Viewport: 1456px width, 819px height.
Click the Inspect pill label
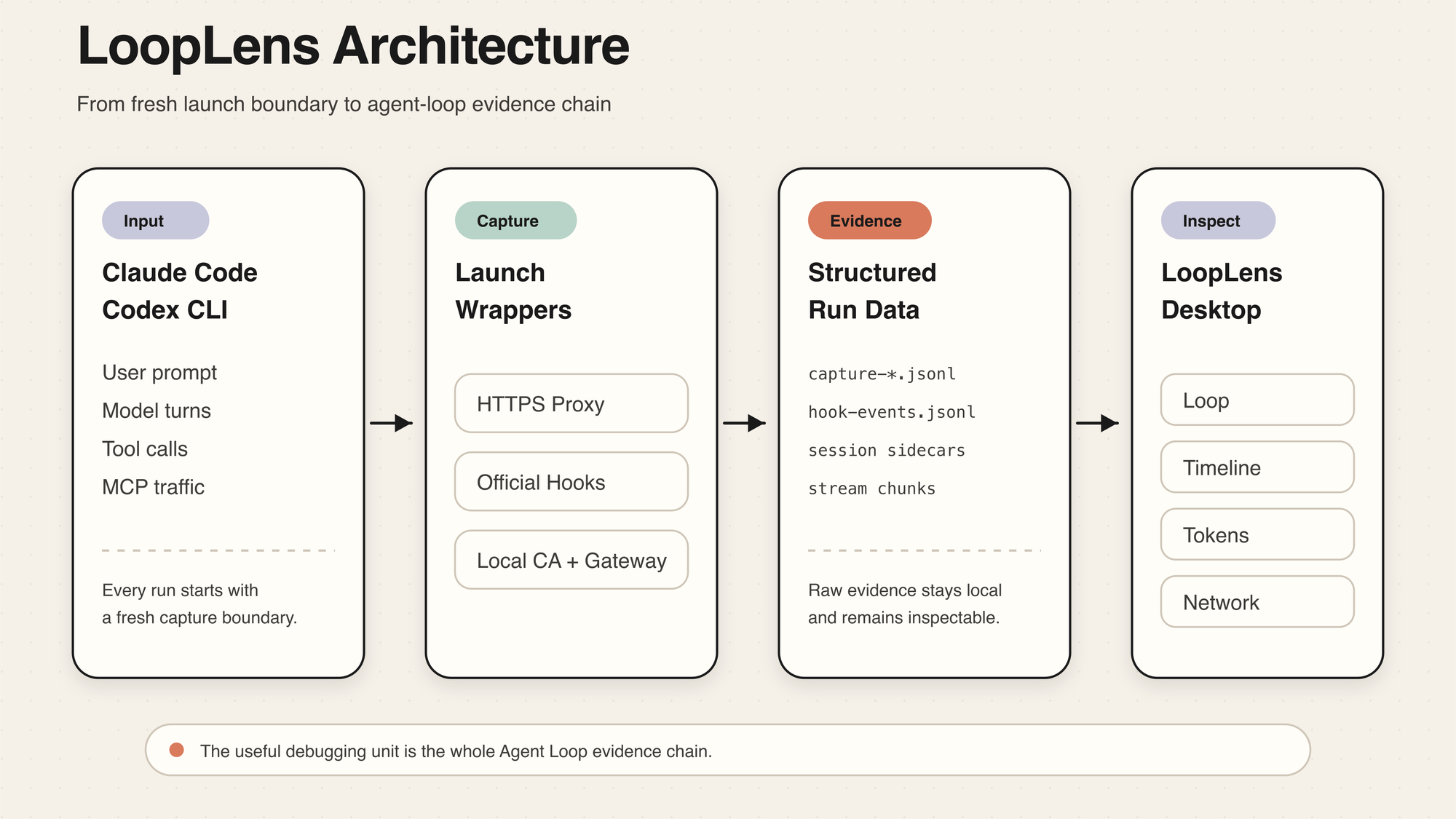point(1218,221)
